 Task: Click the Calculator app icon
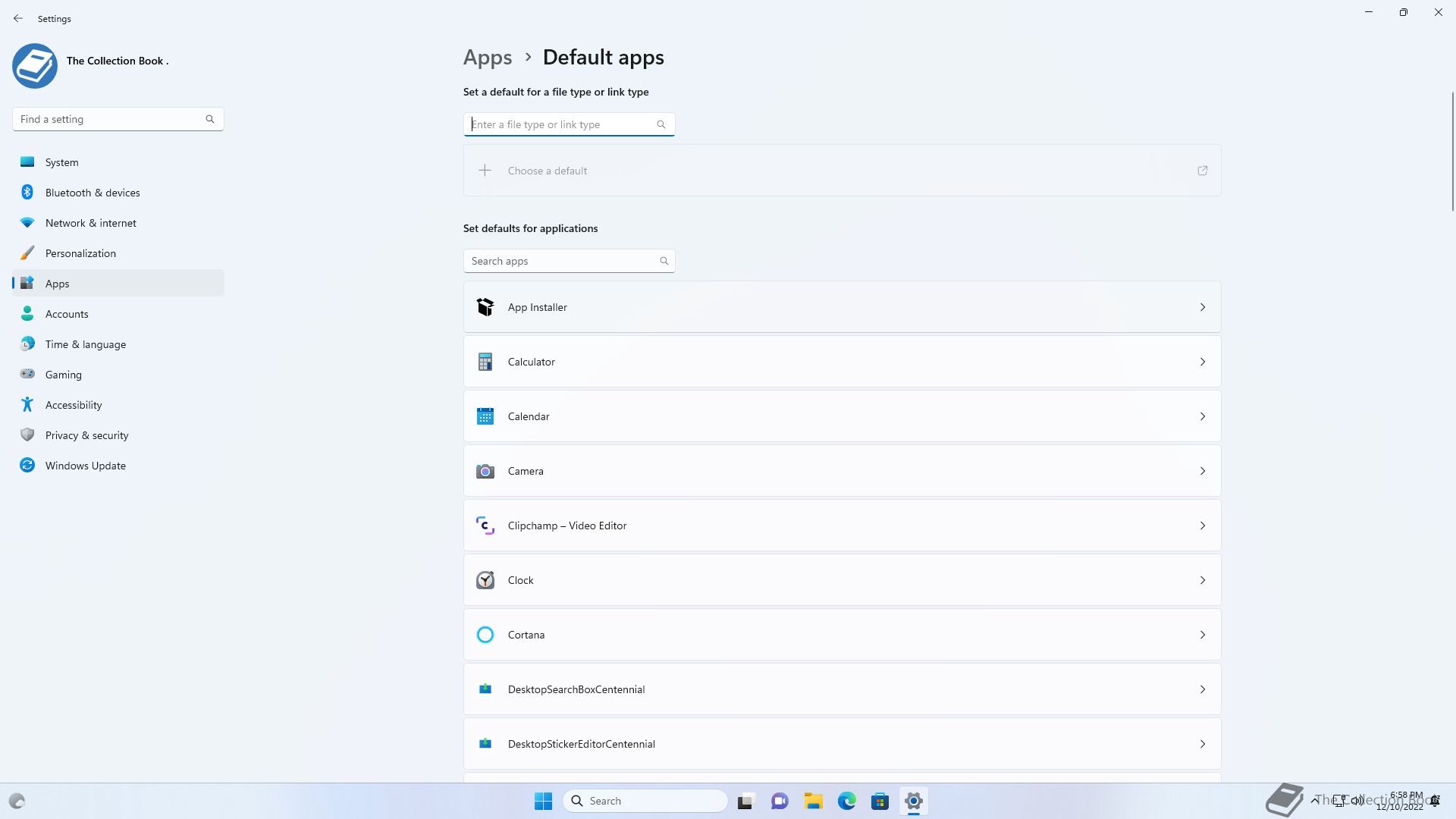point(485,362)
